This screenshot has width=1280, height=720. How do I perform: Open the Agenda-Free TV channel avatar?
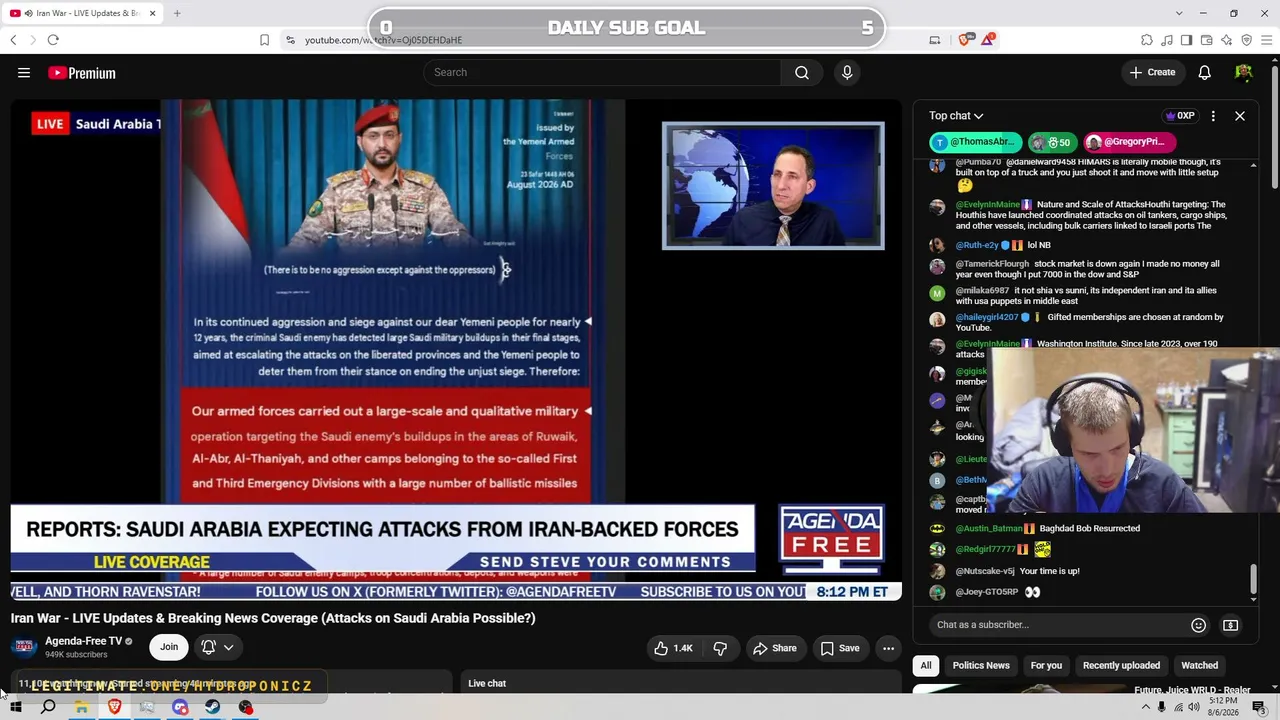coord(24,647)
